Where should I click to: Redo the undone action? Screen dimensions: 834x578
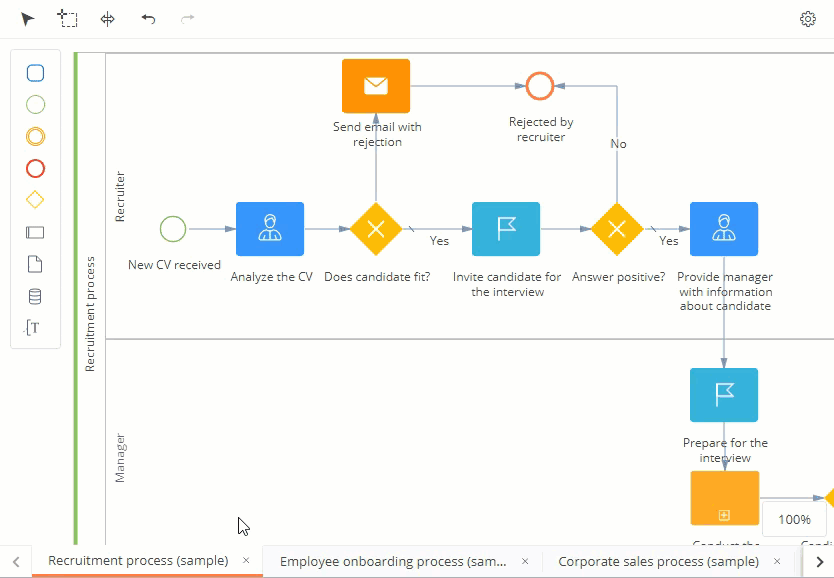click(x=187, y=19)
